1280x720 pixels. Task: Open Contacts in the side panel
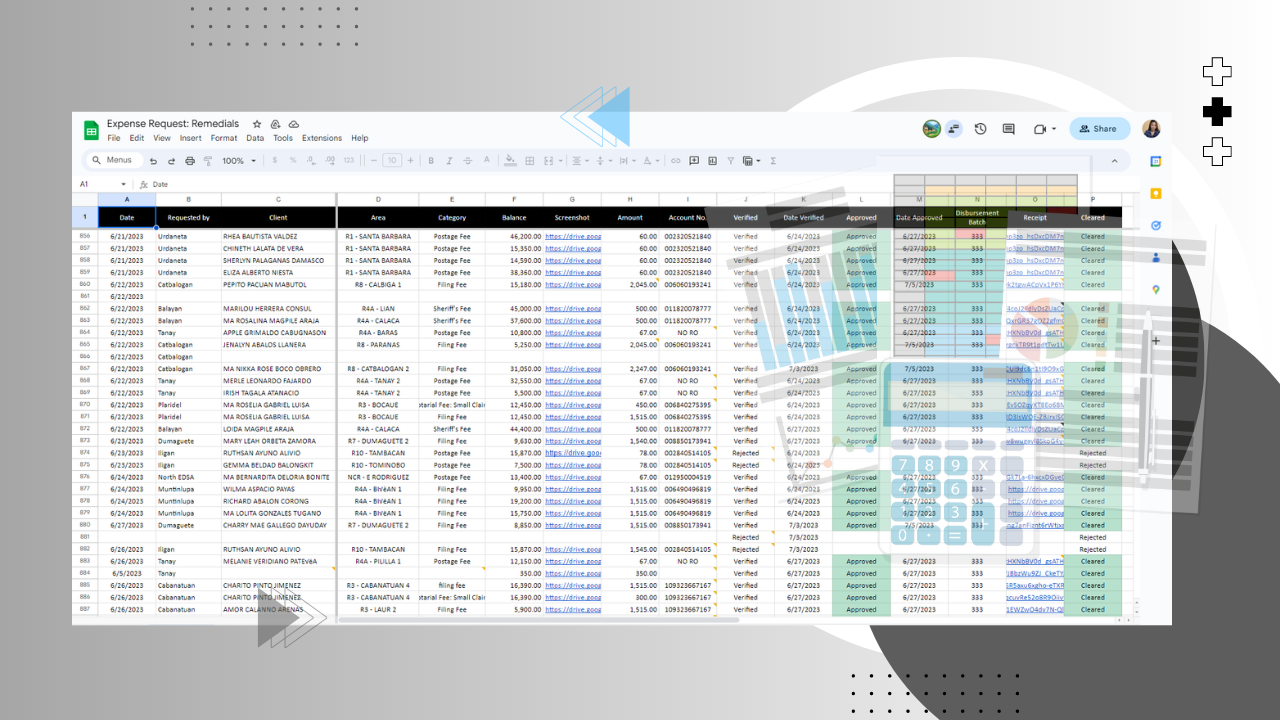[1155, 257]
